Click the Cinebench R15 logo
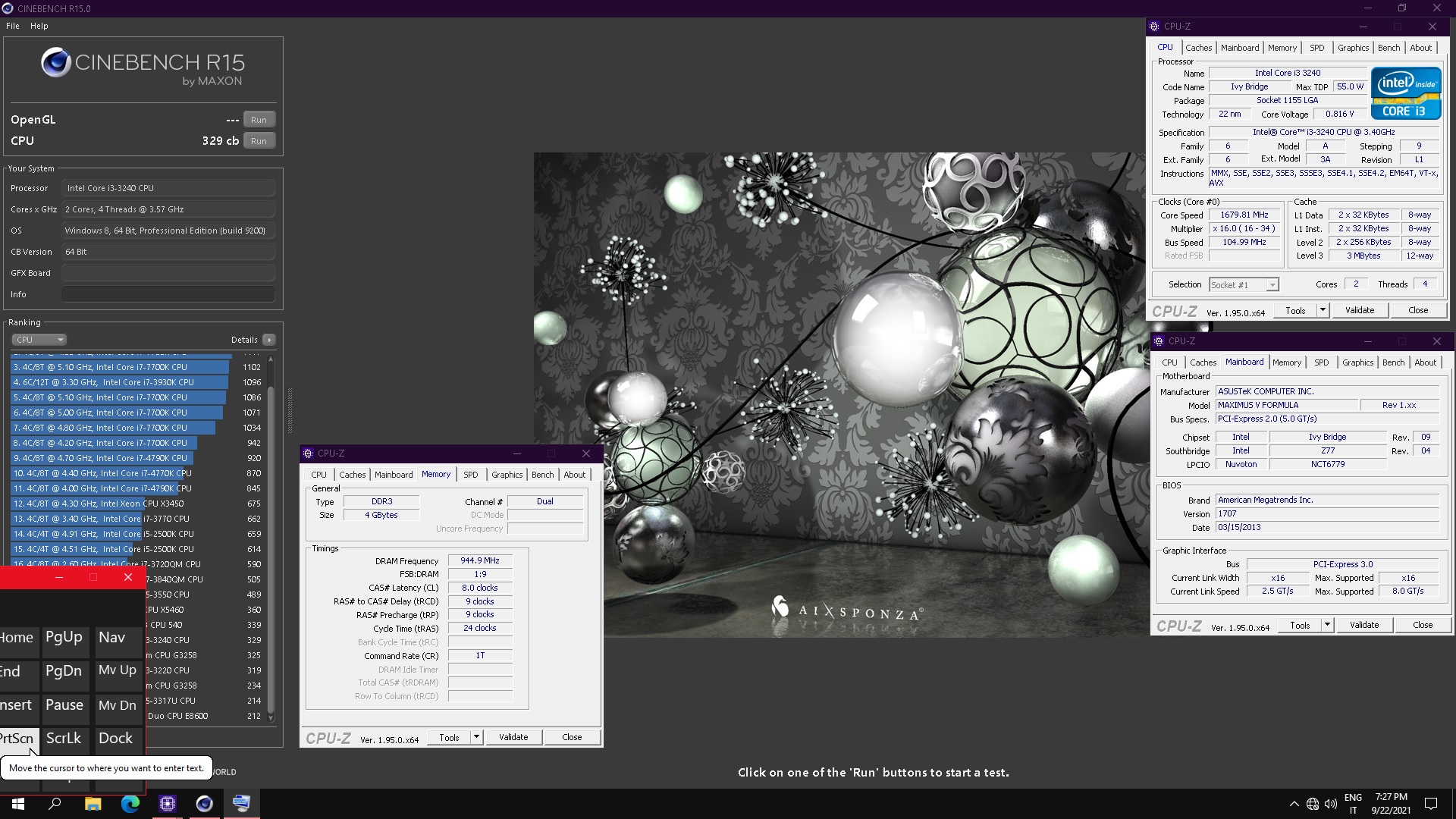The width and height of the screenshot is (1456, 819). [143, 67]
